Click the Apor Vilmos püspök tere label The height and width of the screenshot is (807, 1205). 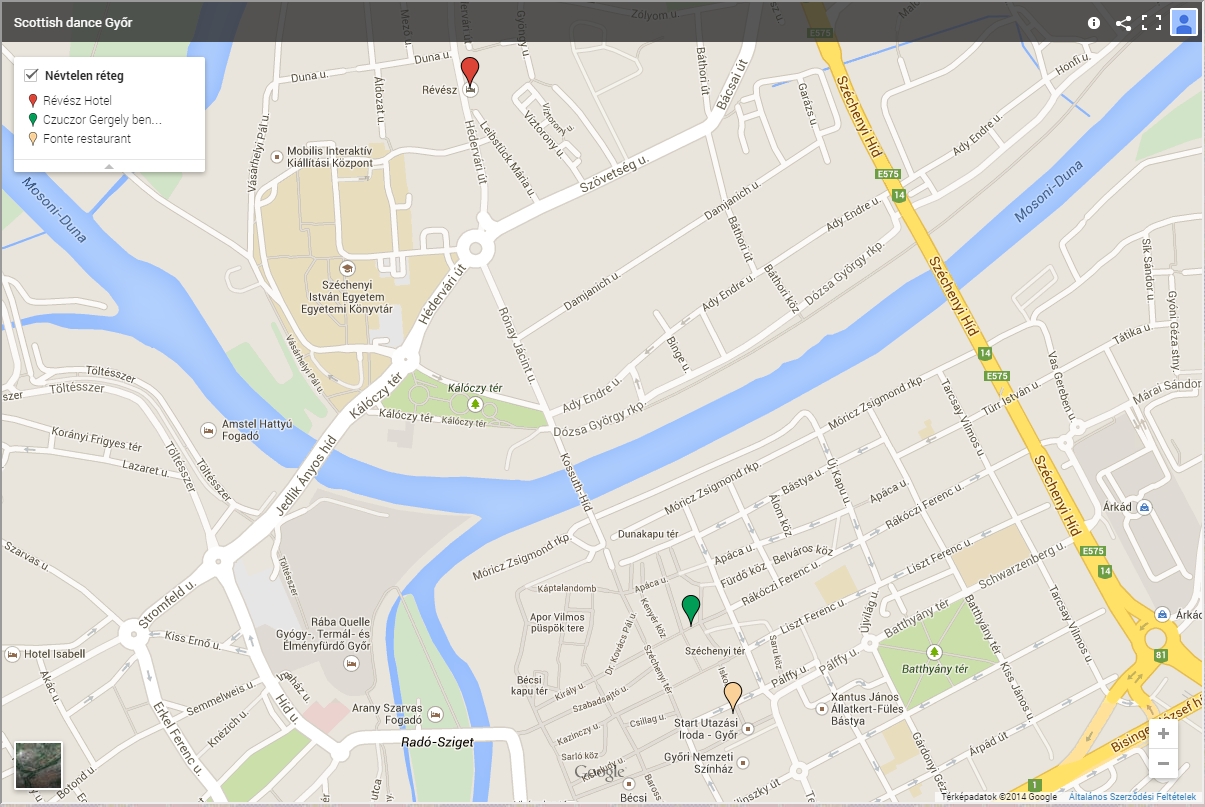pos(557,624)
